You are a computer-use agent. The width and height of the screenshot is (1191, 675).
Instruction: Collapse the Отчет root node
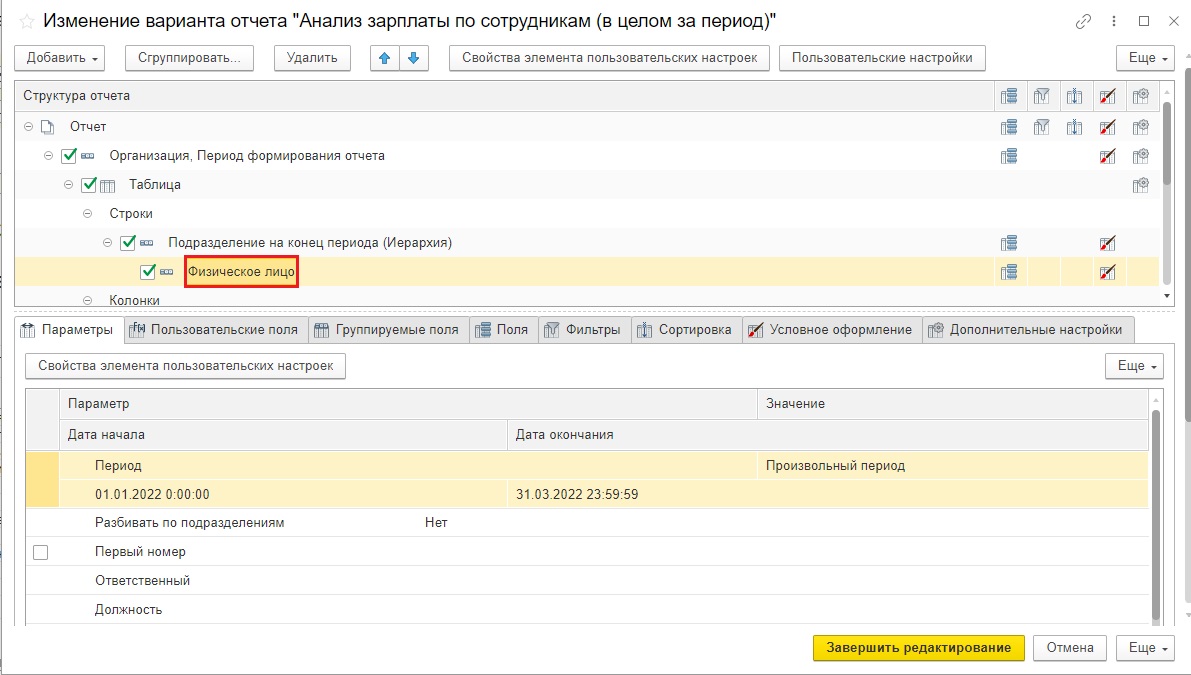(28, 127)
